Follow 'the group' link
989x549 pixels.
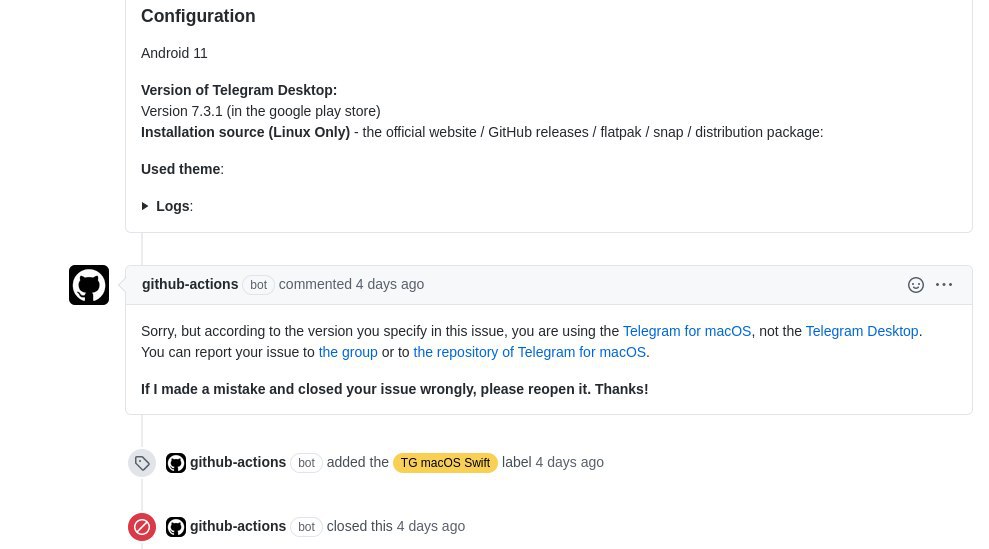pyautogui.click(x=348, y=352)
